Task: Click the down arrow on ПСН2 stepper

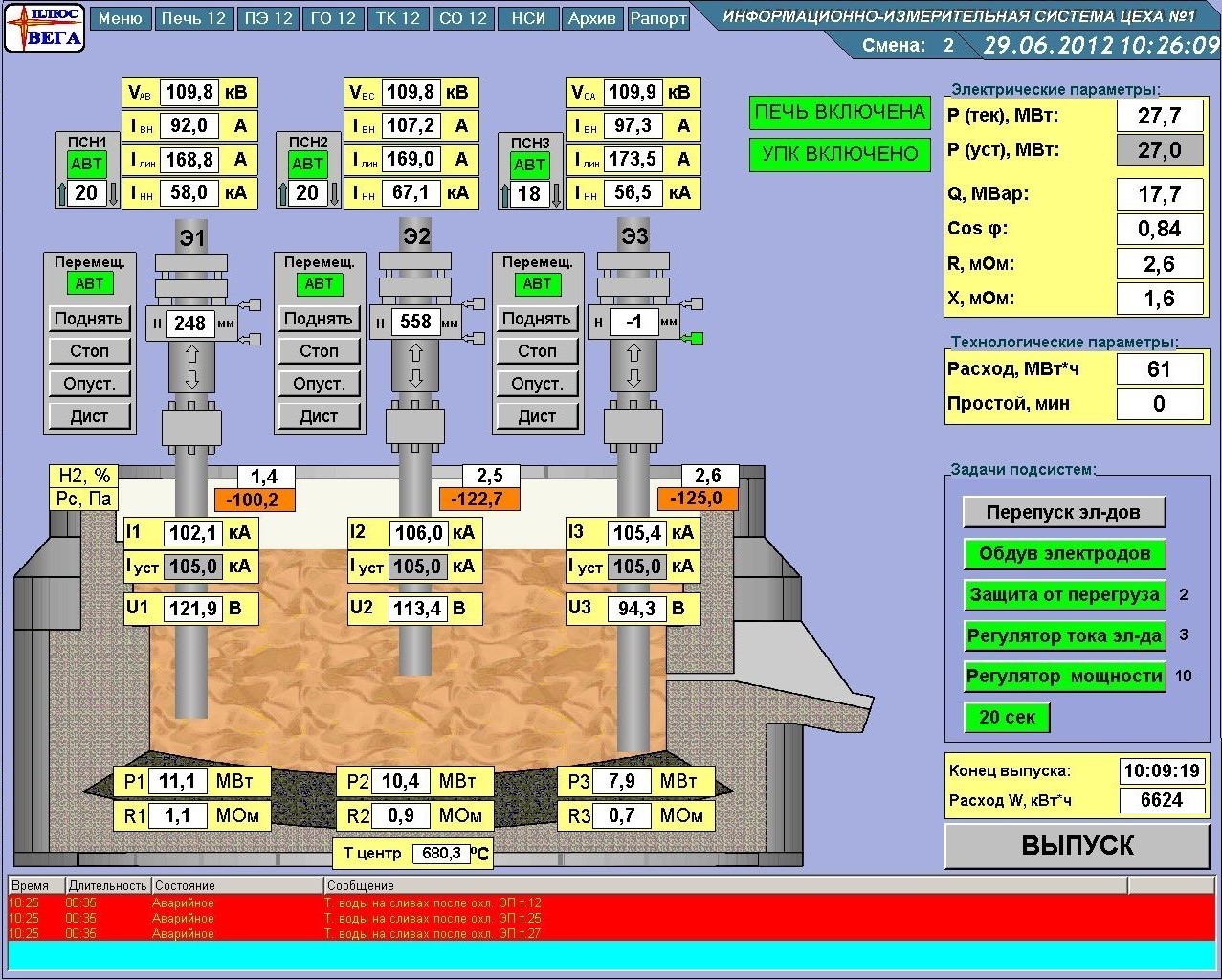Action: click(x=334, y=193)
